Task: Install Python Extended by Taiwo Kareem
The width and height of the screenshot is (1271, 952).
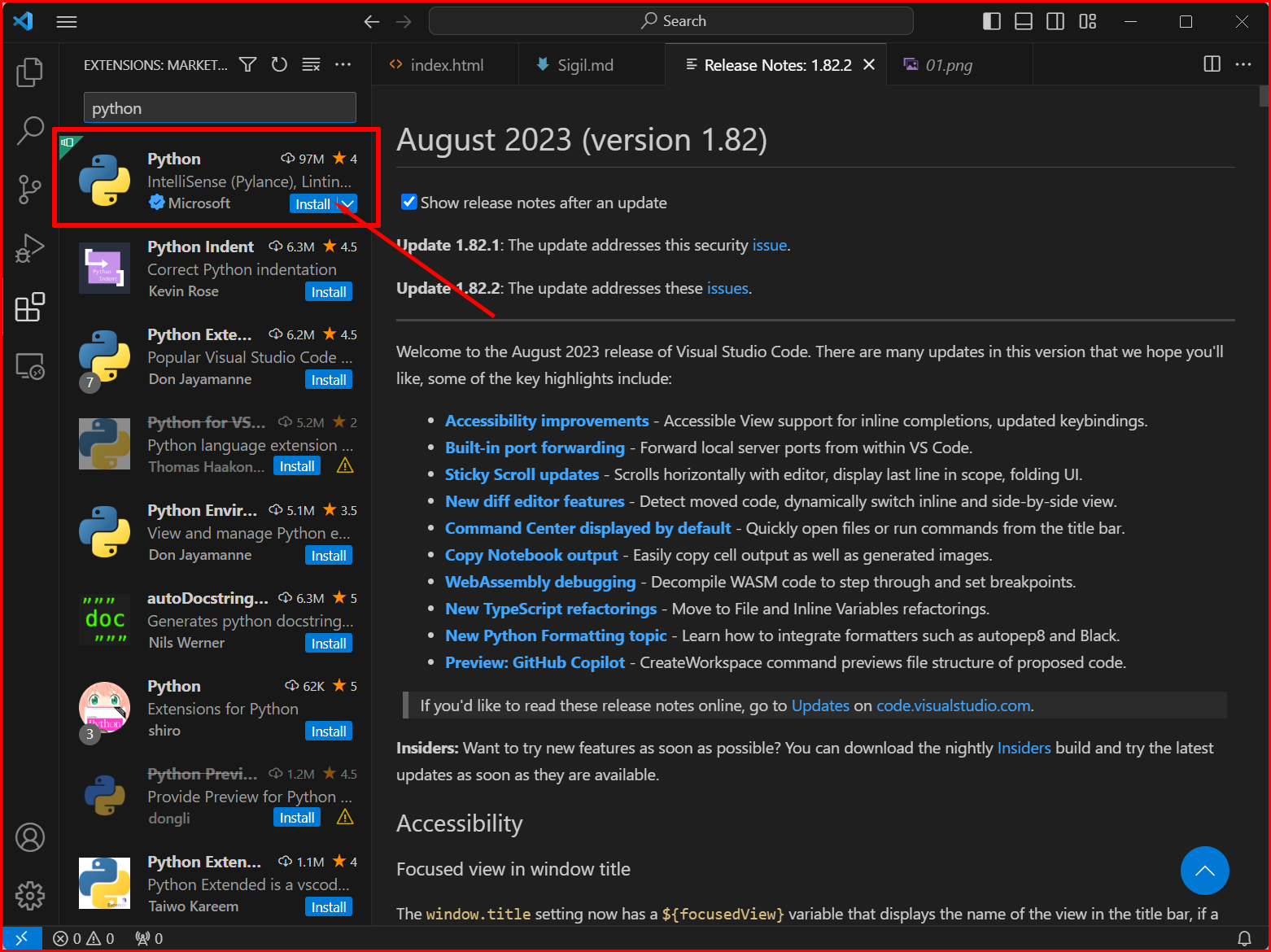Action: point(329,907)
